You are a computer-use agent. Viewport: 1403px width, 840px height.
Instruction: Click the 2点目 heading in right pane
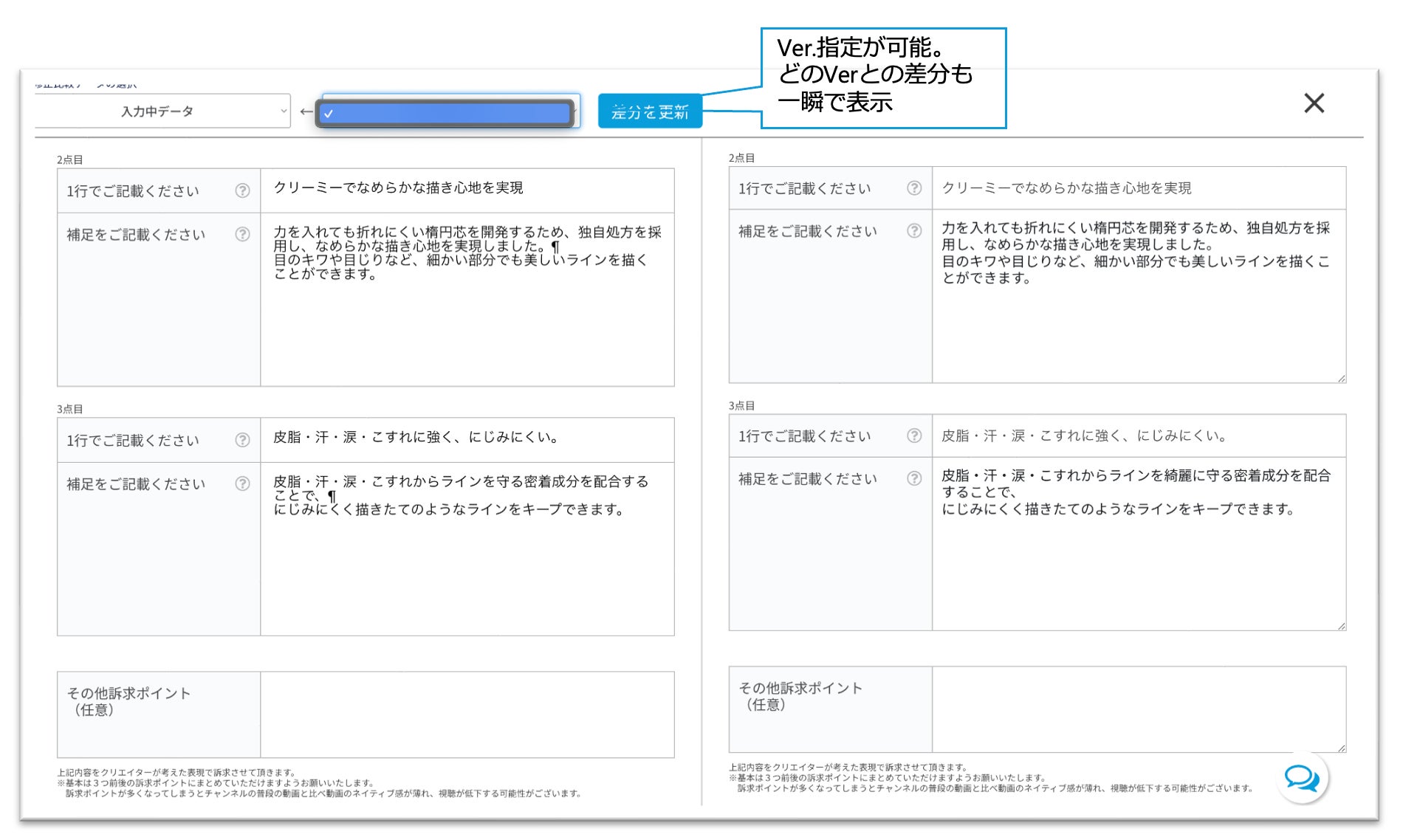pyautogui.click(x=742, y=158)
